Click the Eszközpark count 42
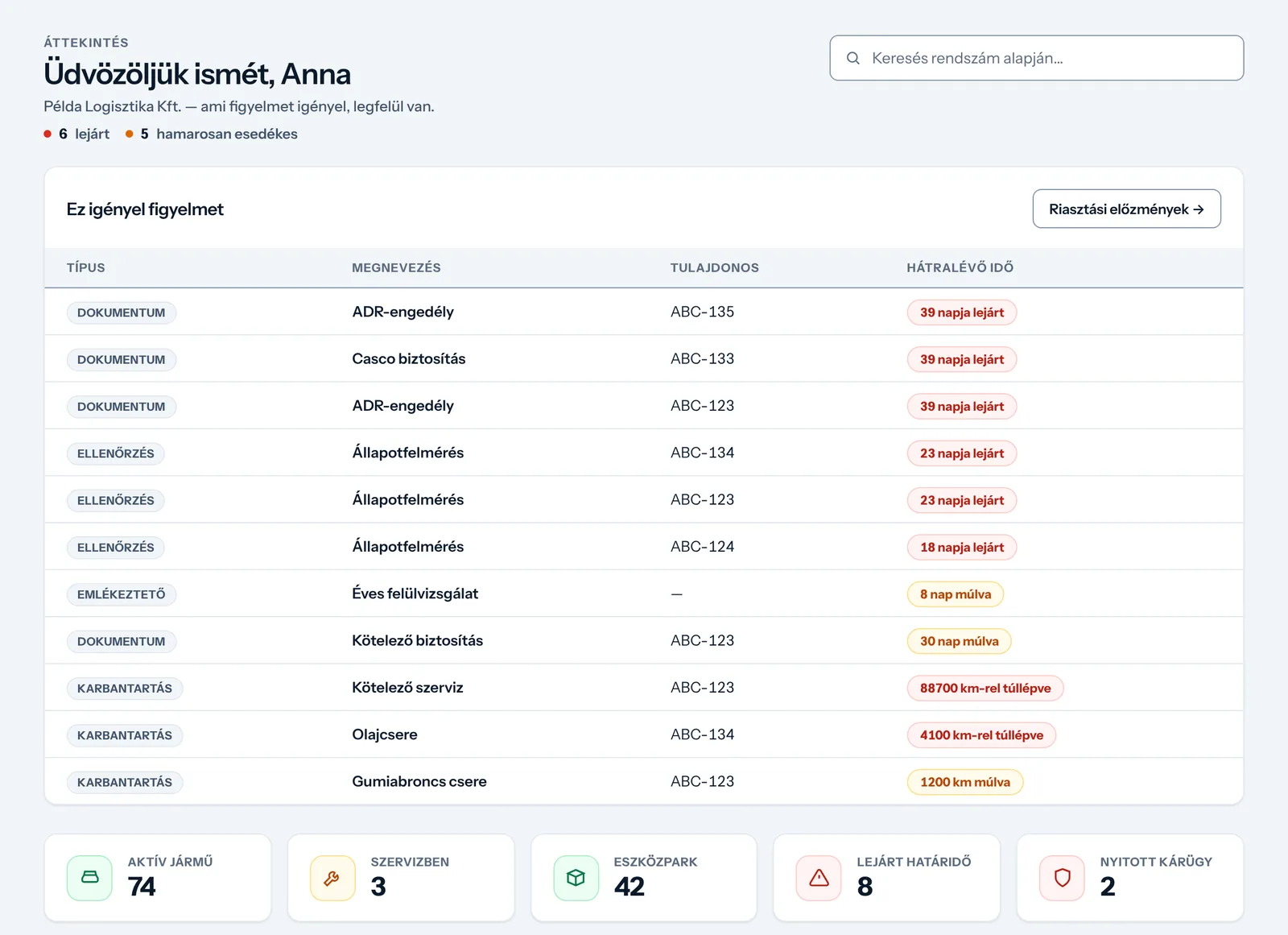 [630, 887]
